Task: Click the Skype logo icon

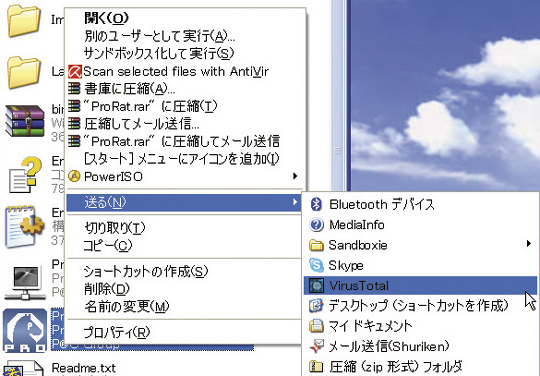Action: [x=316, y=265]
